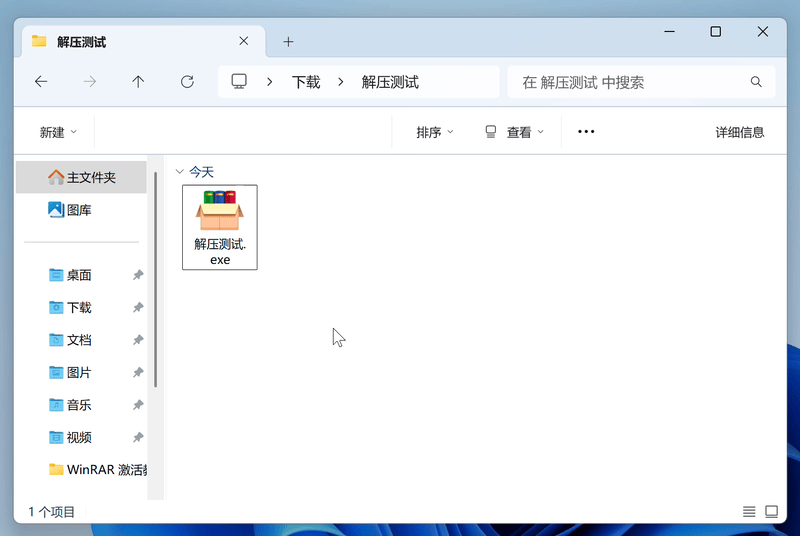Click the search magnifier icon
The height and width of the screenshot is (536, 800).
756,82
